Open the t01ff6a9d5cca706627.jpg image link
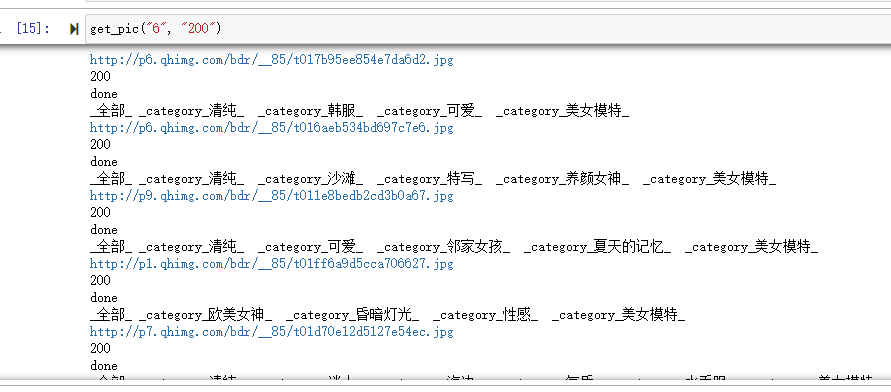 pos(272,264)
